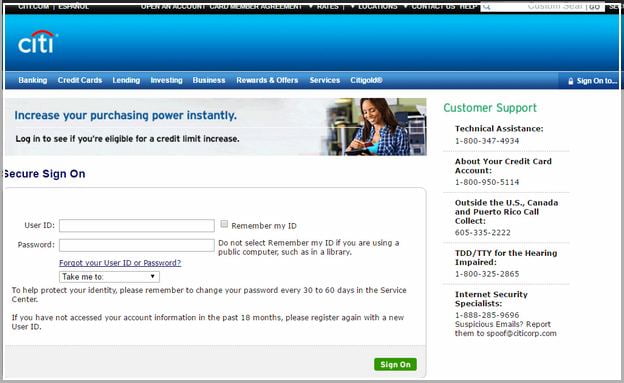This screenshot has height=383, width=624.
Task: Open the Rates dropdown arrow in top bar
Action: click(x=311, y=6)
